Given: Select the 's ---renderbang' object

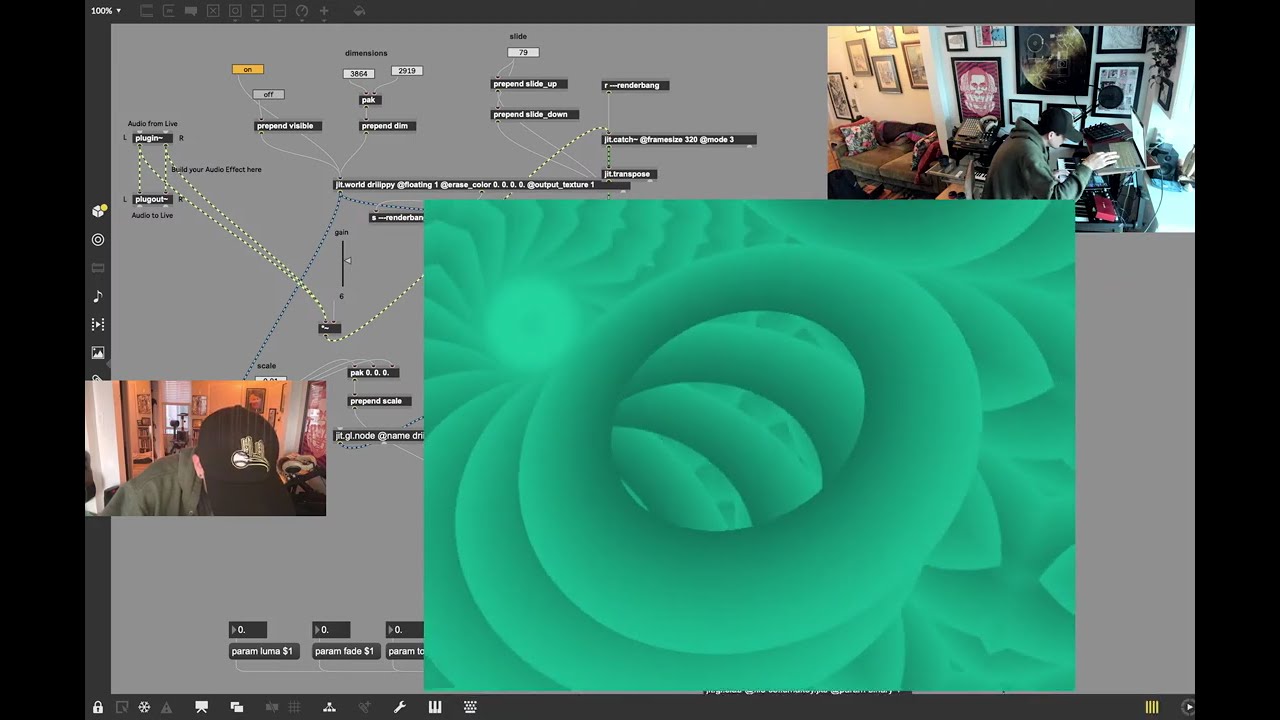Looking at the screenshot, I should tap(397, 218).
